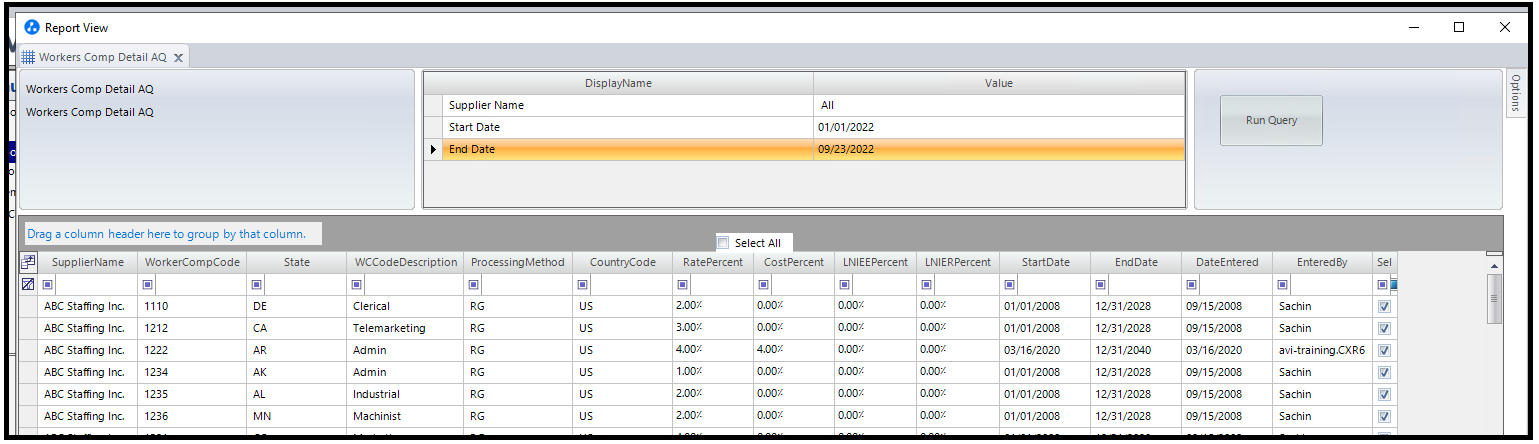Image resolution: width=1539 pixels, height=444 pixels.
Task: Expand the Options side panel
Action: (1515, 92)
